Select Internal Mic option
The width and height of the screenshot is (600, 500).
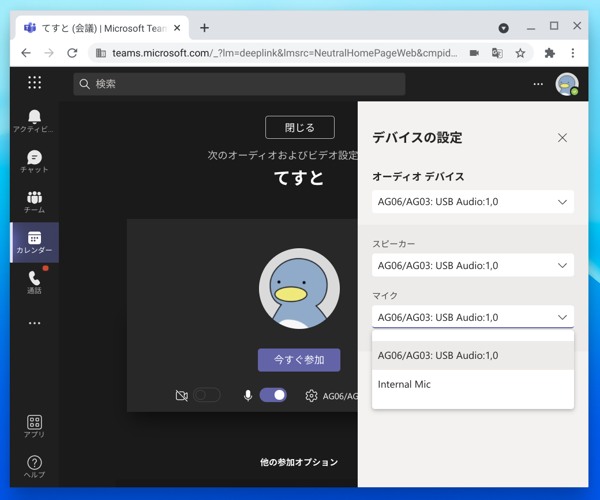pos(473,384)
